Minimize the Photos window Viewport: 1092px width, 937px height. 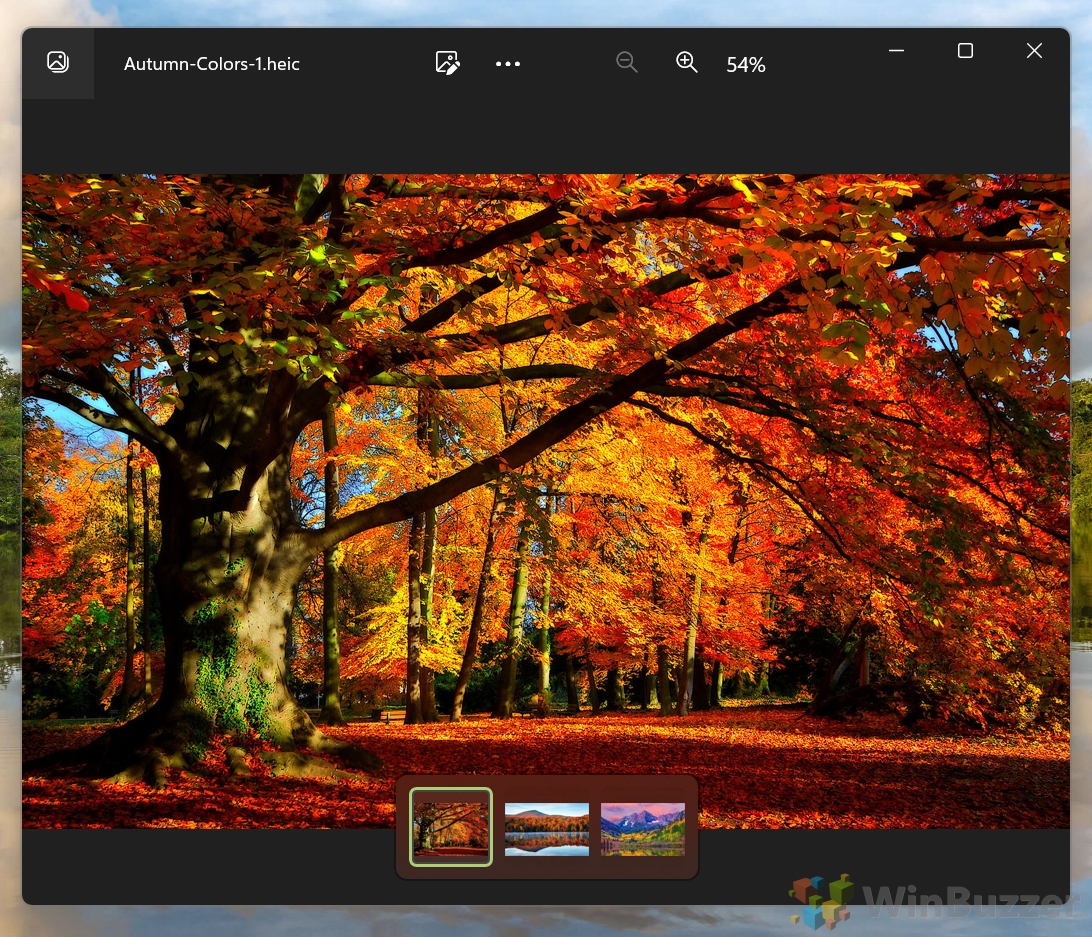click(896, 51)
